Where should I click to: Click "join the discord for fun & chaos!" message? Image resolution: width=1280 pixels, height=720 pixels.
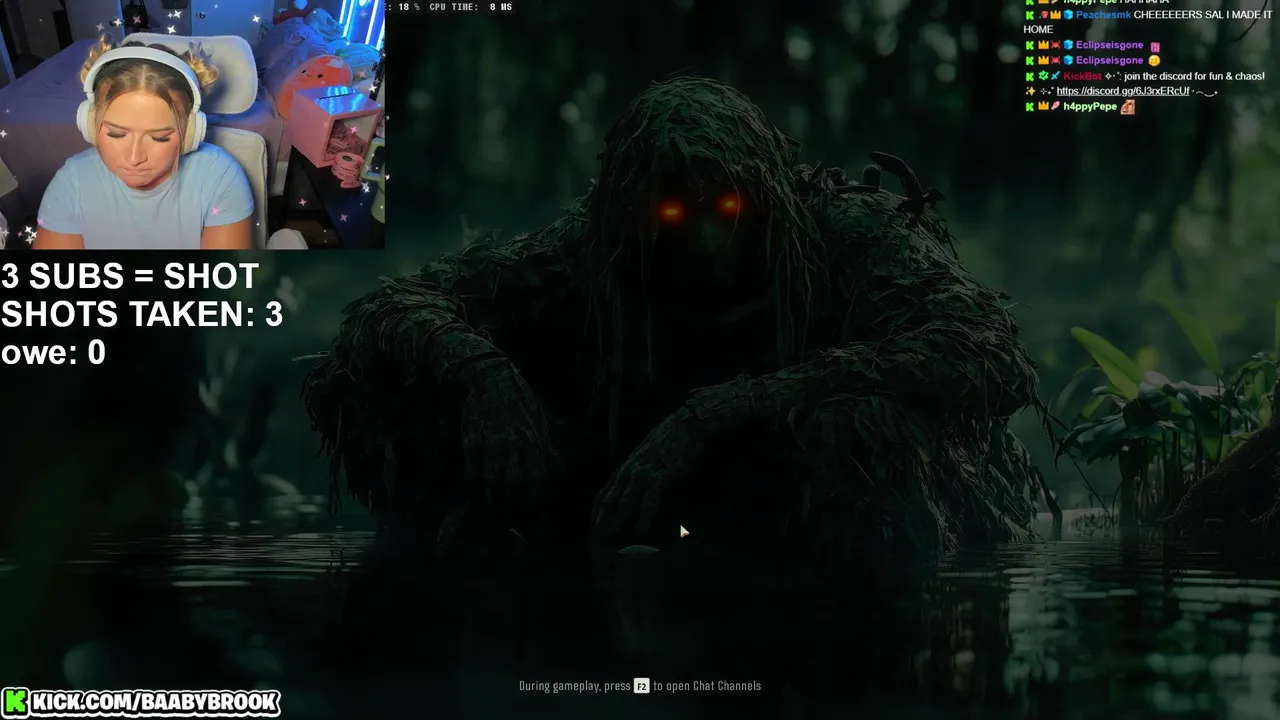[1194, 76]
